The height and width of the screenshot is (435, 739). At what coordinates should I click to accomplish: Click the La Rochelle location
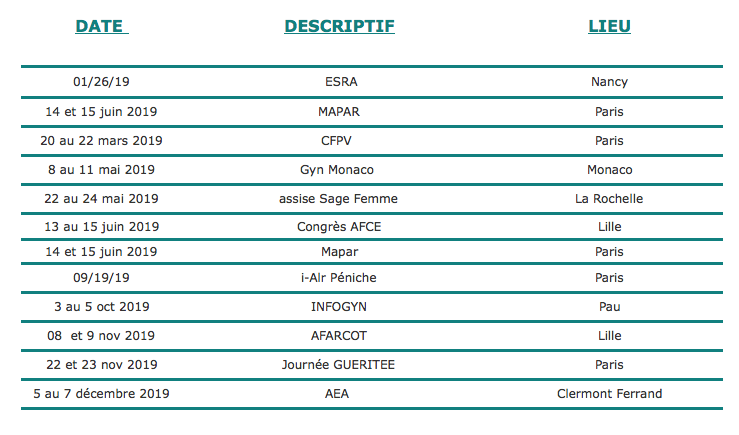pyautogui.click(x=609, y=199)
